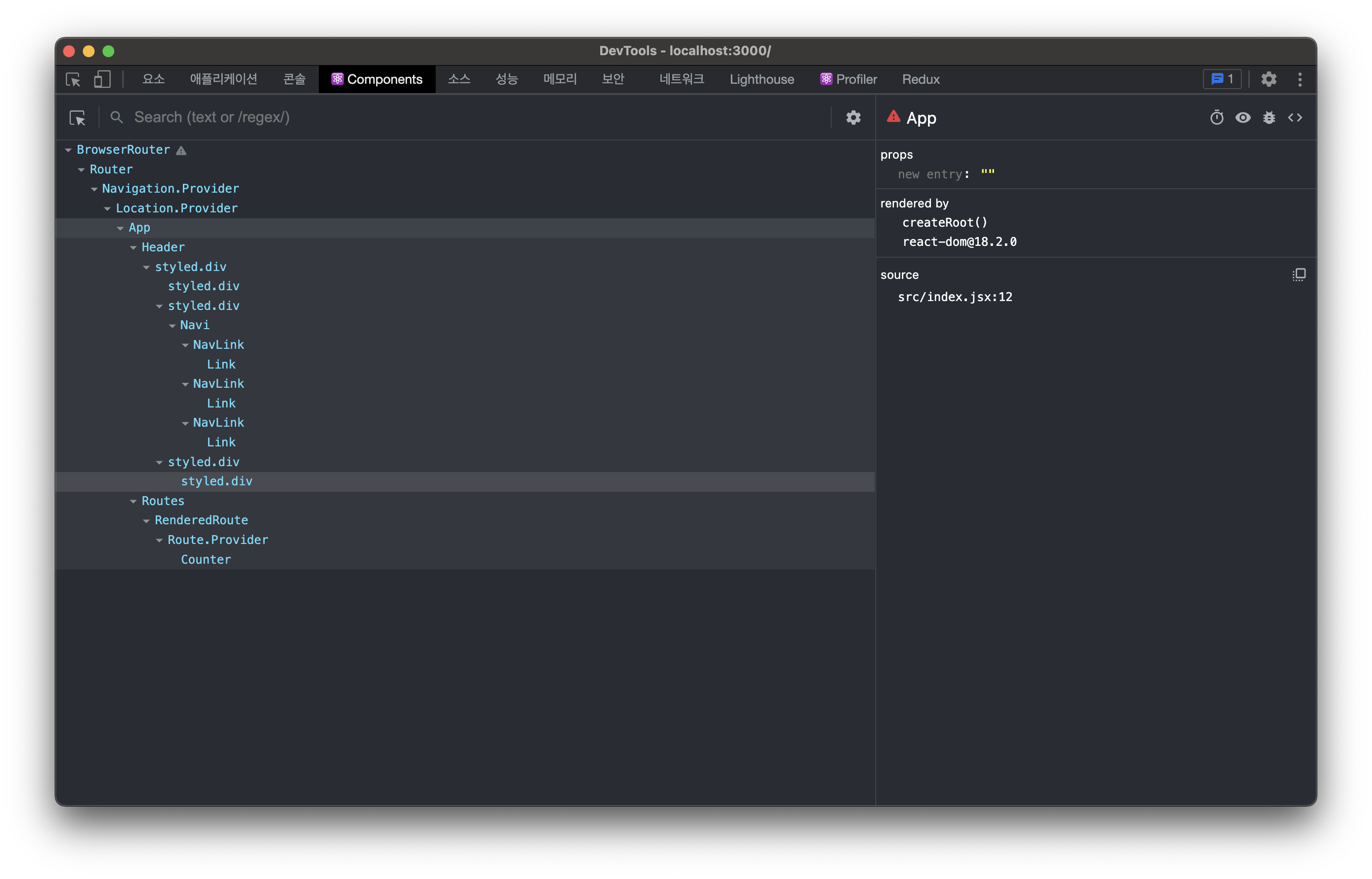This screenshot has height=879, width=1372.
Task: Log App component data with bug icon
Action: [x=1269, y=118]
